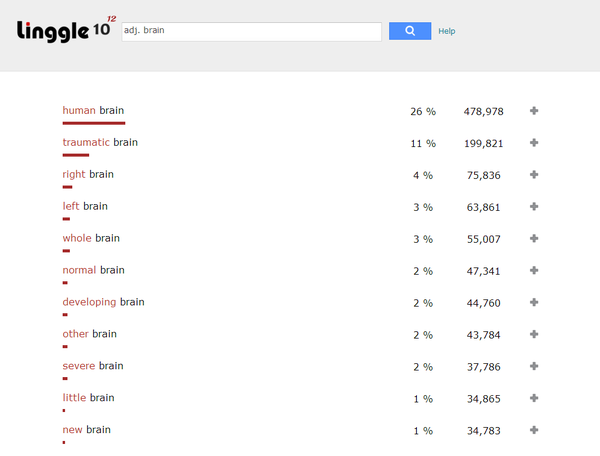The width and height of the screenshot is (600, 456).
Task: Click the red bar under human brain
Action: click(x=93, y=123)
